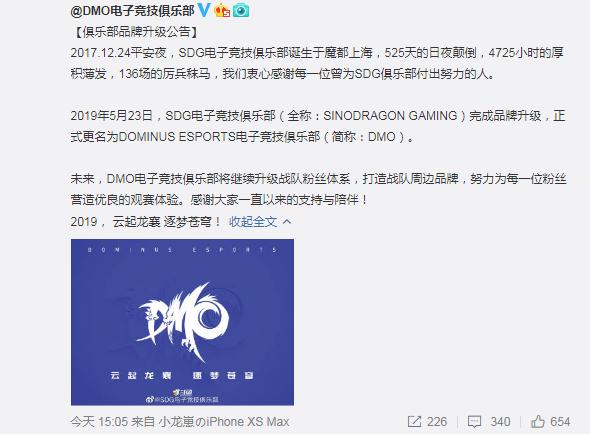Click the teal camera badge icon
Screen dimensions: 590x434
(x=241, y=11)
